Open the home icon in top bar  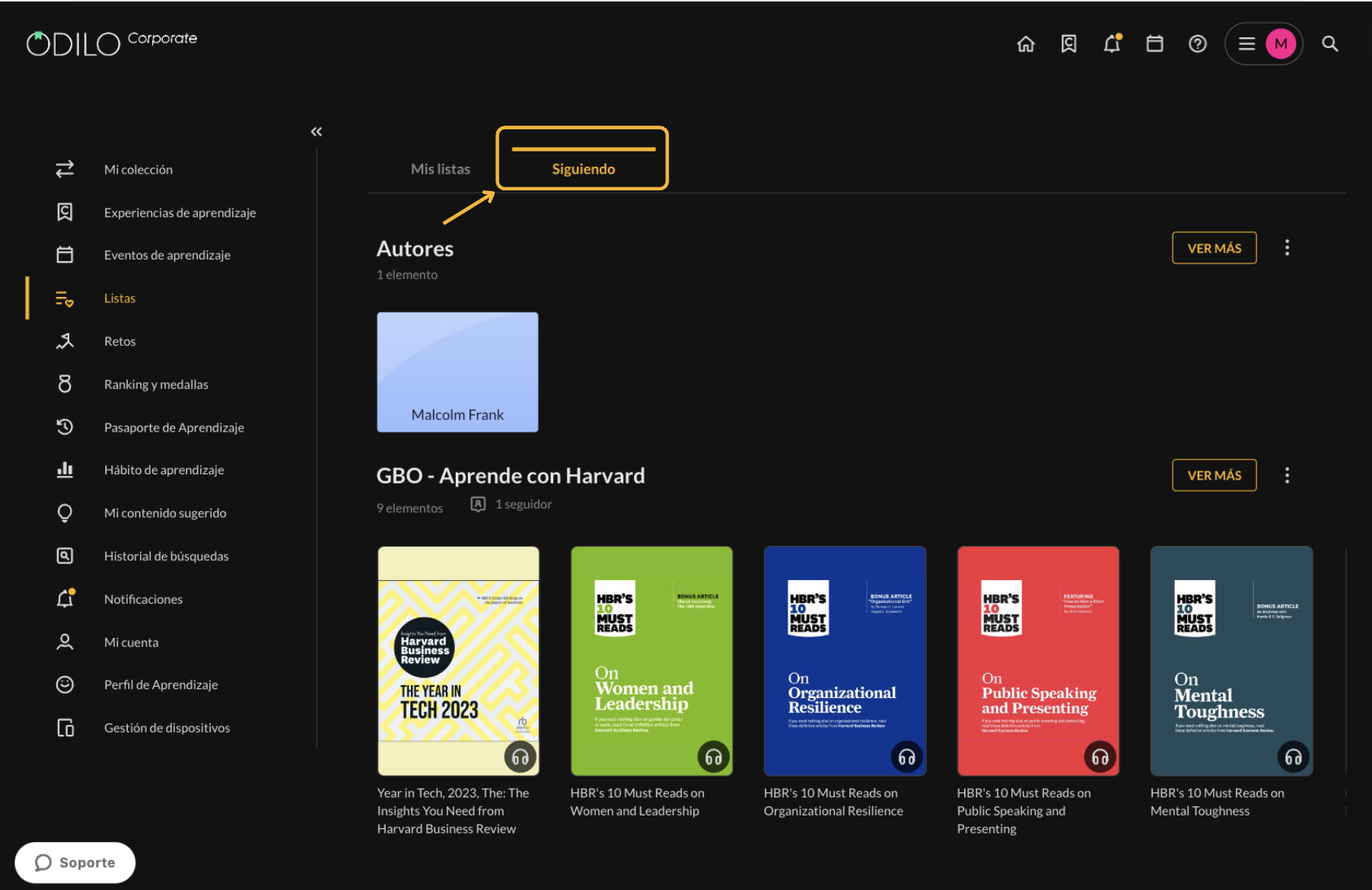(1026, 44)
